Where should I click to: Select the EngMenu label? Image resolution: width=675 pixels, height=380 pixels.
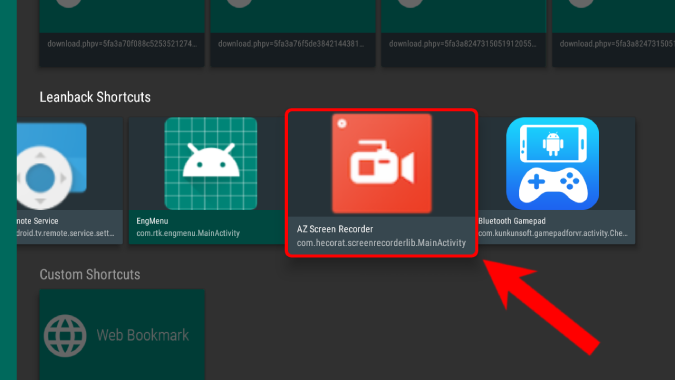pos(152,221)
